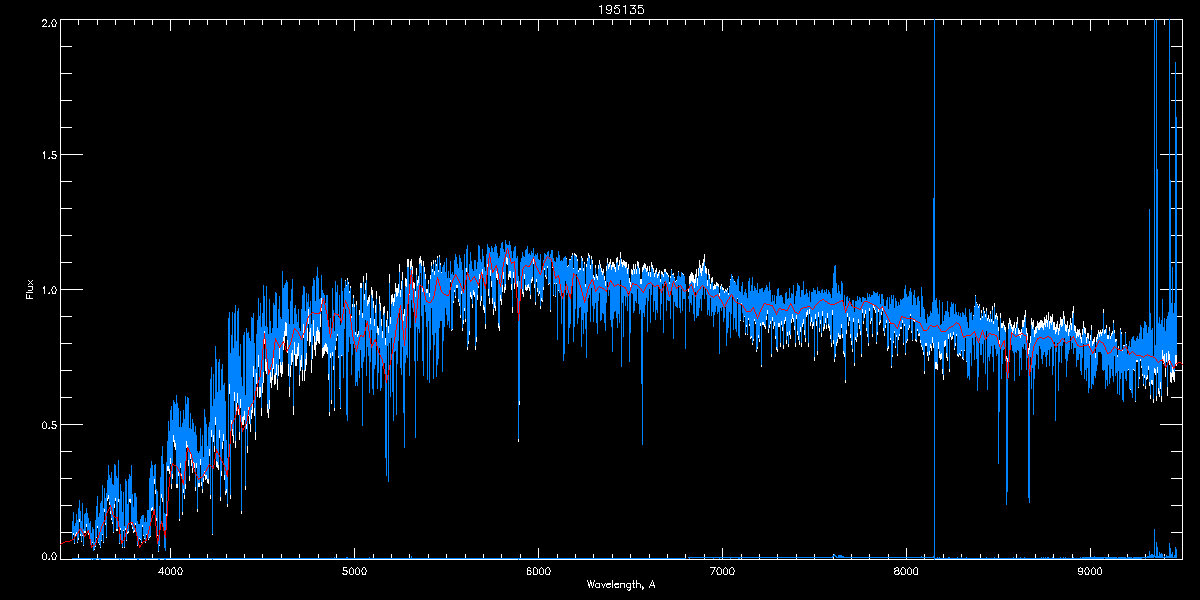Click the 5000 wavelength tick label
Image resolution: width=1200 pixels, height=600 pixels.
point(354,572)
